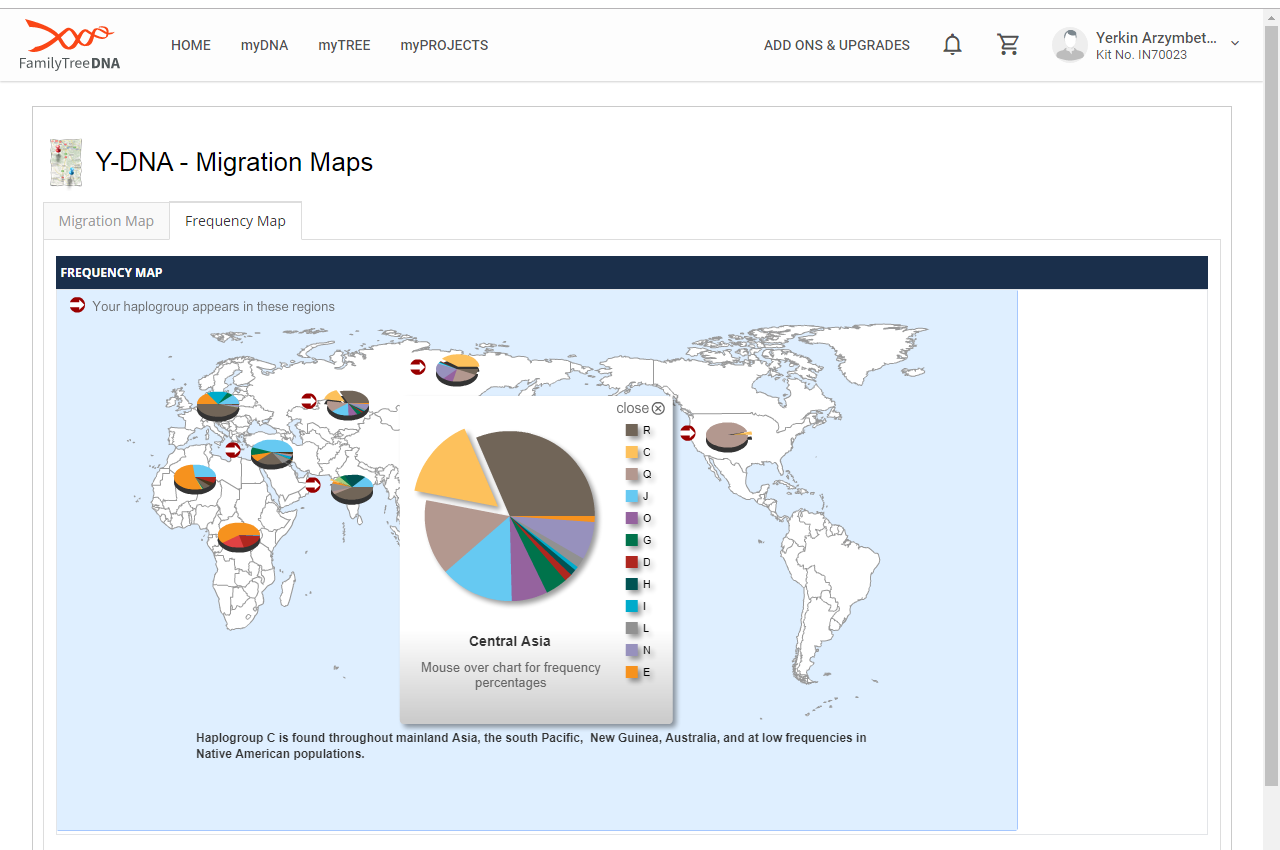Image resolution: width=1280 pixels, height=850 pixels.
Task: Open ADD ONS & UPGRADES
Action: (837, 45)
